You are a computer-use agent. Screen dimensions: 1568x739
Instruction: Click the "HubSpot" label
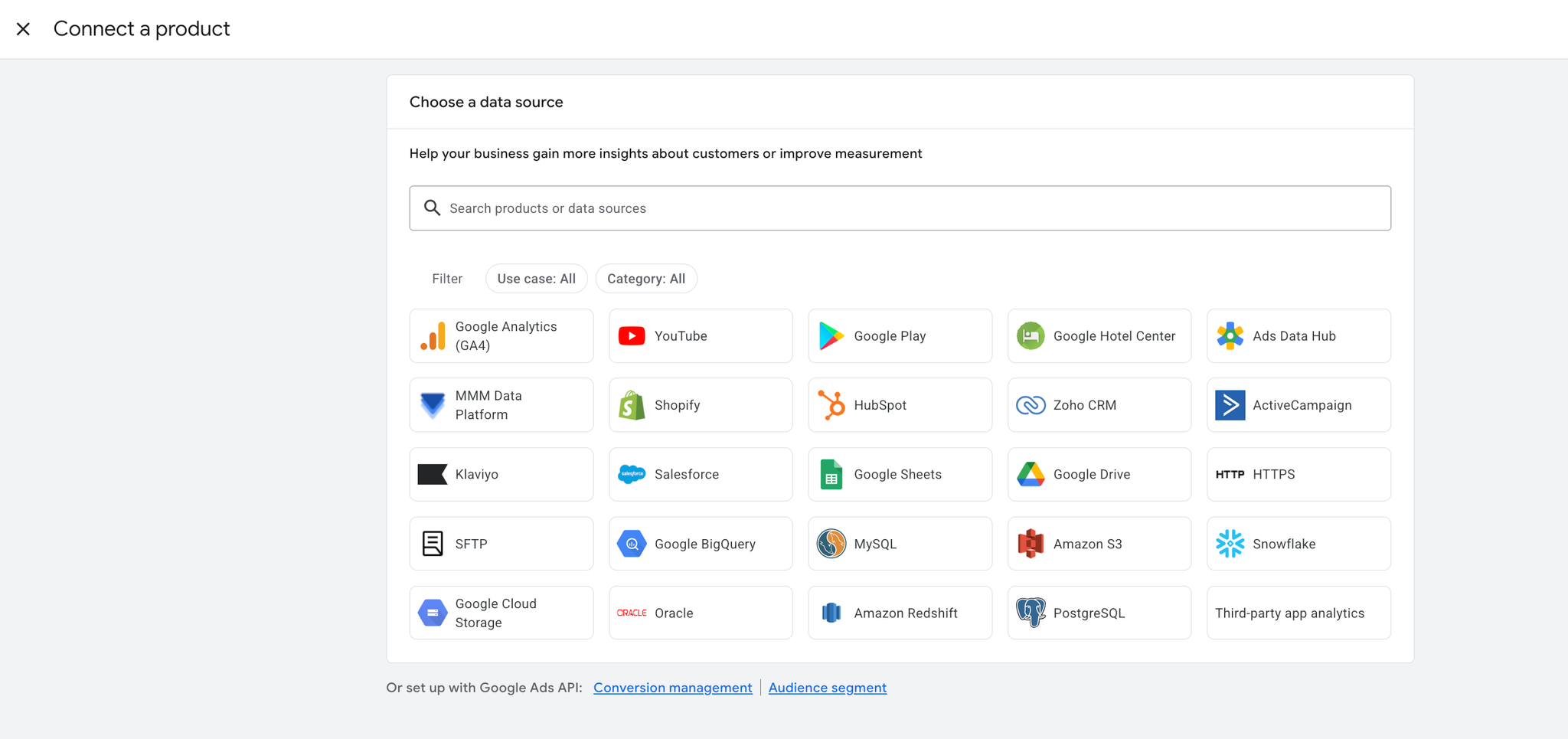tap(880, 405)
